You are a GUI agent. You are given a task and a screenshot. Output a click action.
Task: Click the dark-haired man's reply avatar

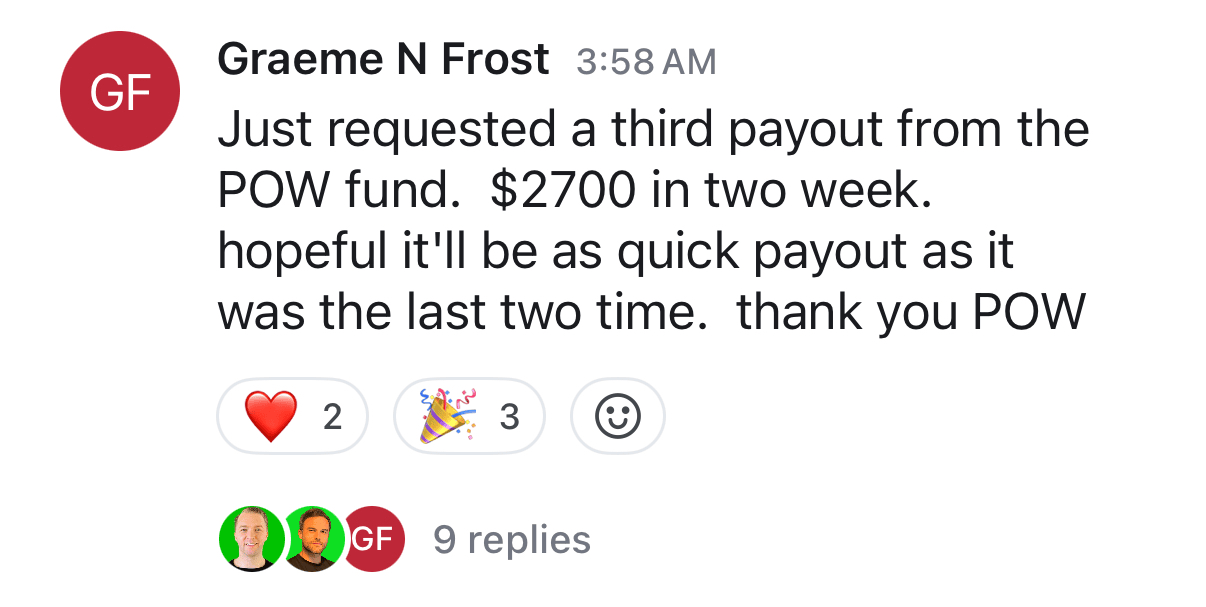click(312, 539)
